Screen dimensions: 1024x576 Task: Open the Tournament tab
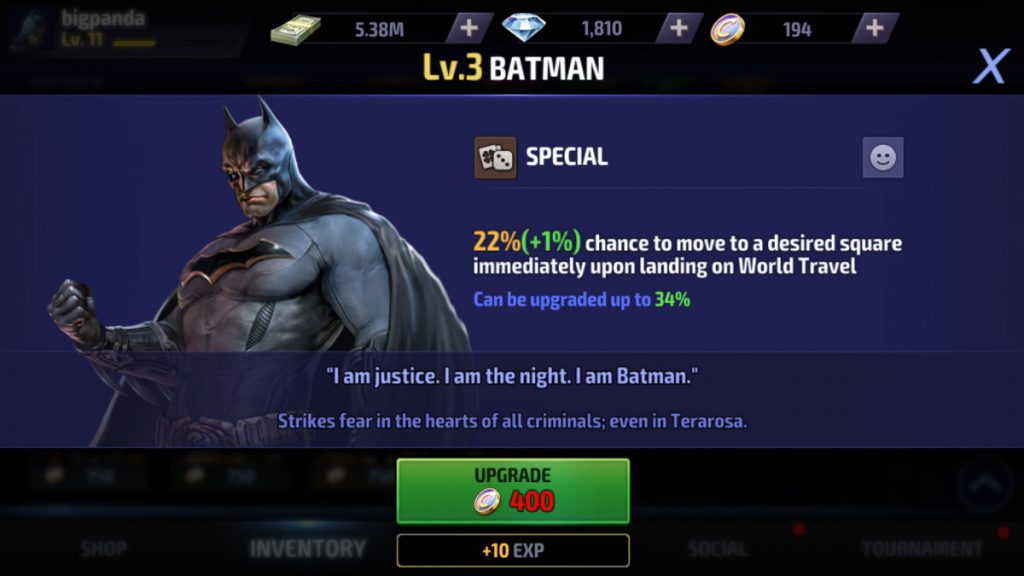921,549
